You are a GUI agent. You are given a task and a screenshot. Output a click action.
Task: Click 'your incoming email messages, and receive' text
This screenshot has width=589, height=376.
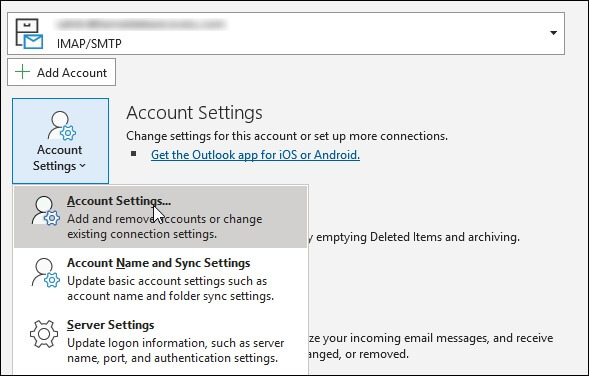pyautogui.click(x=438, y=338)
